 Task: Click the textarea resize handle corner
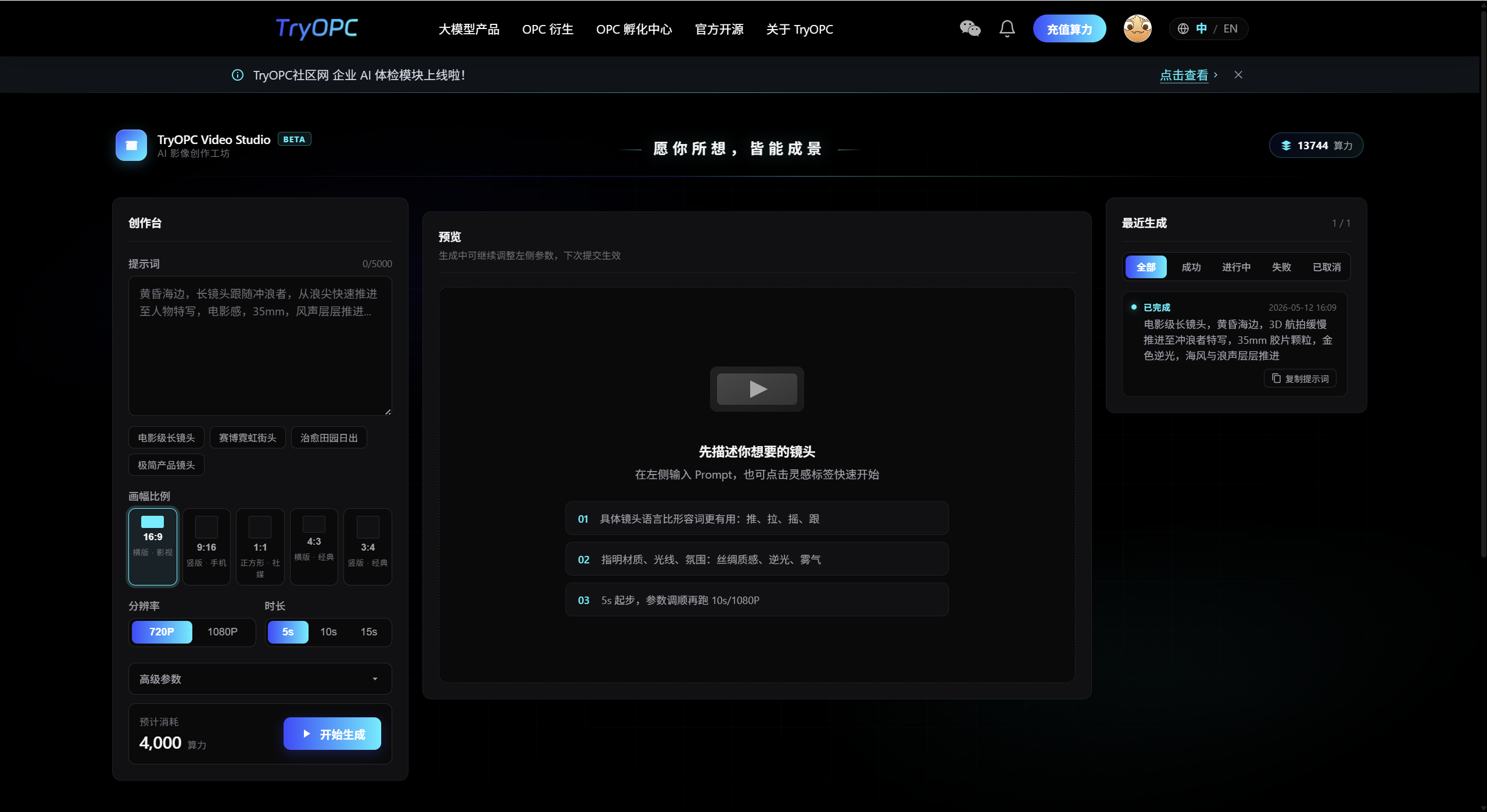click(x=388, y=411)
